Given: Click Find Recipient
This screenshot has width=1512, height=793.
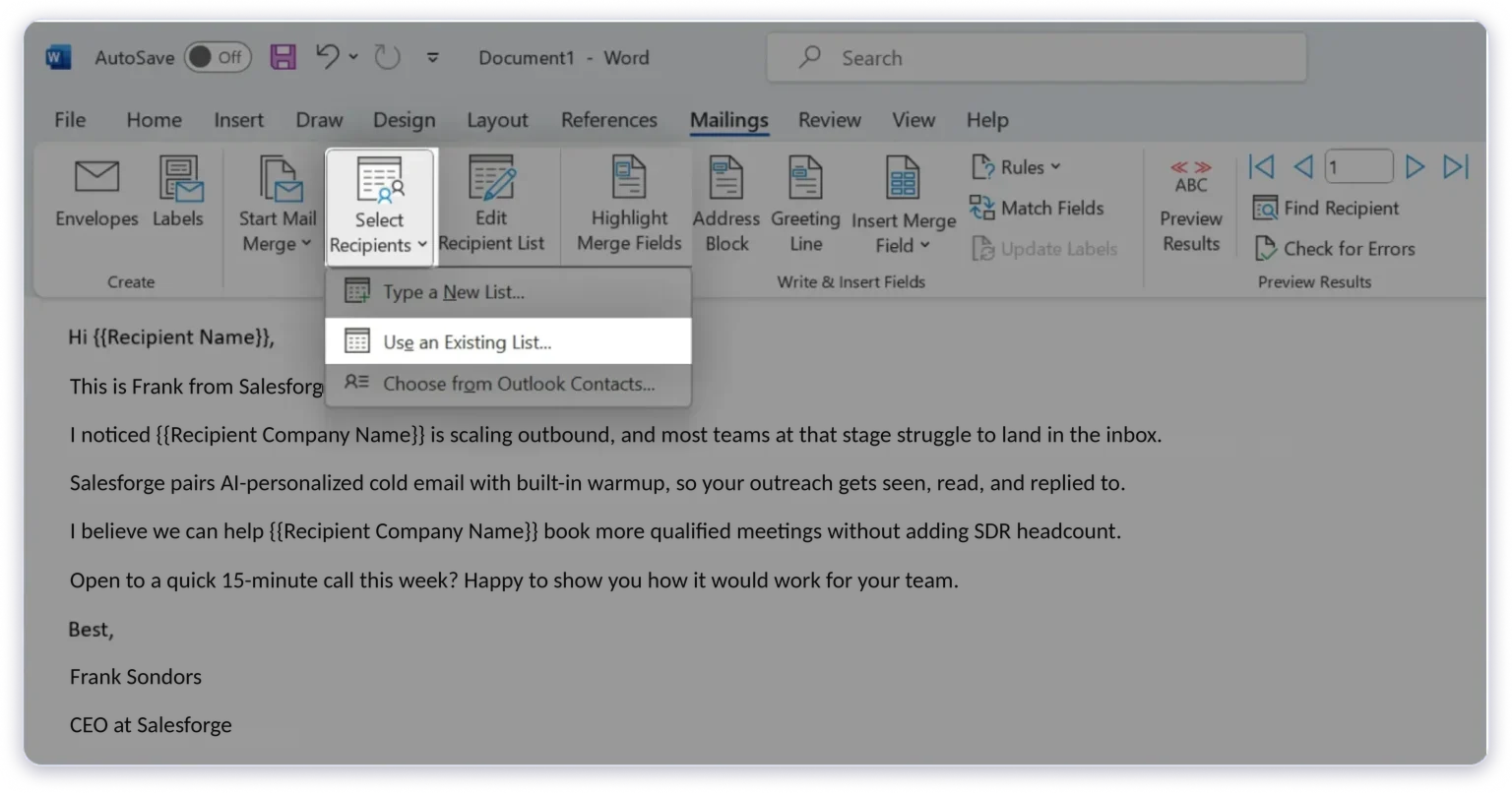Looking at the screenshot, I should coord(1325,208).
